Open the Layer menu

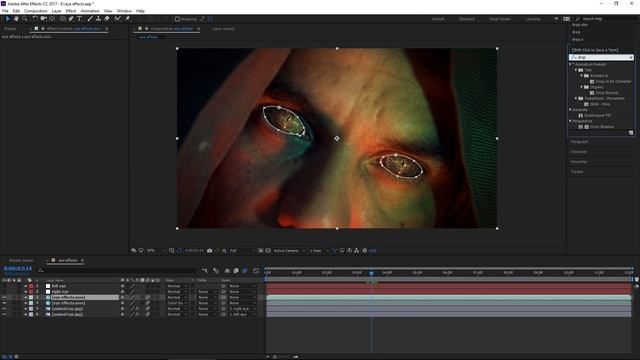pos(57,11)
